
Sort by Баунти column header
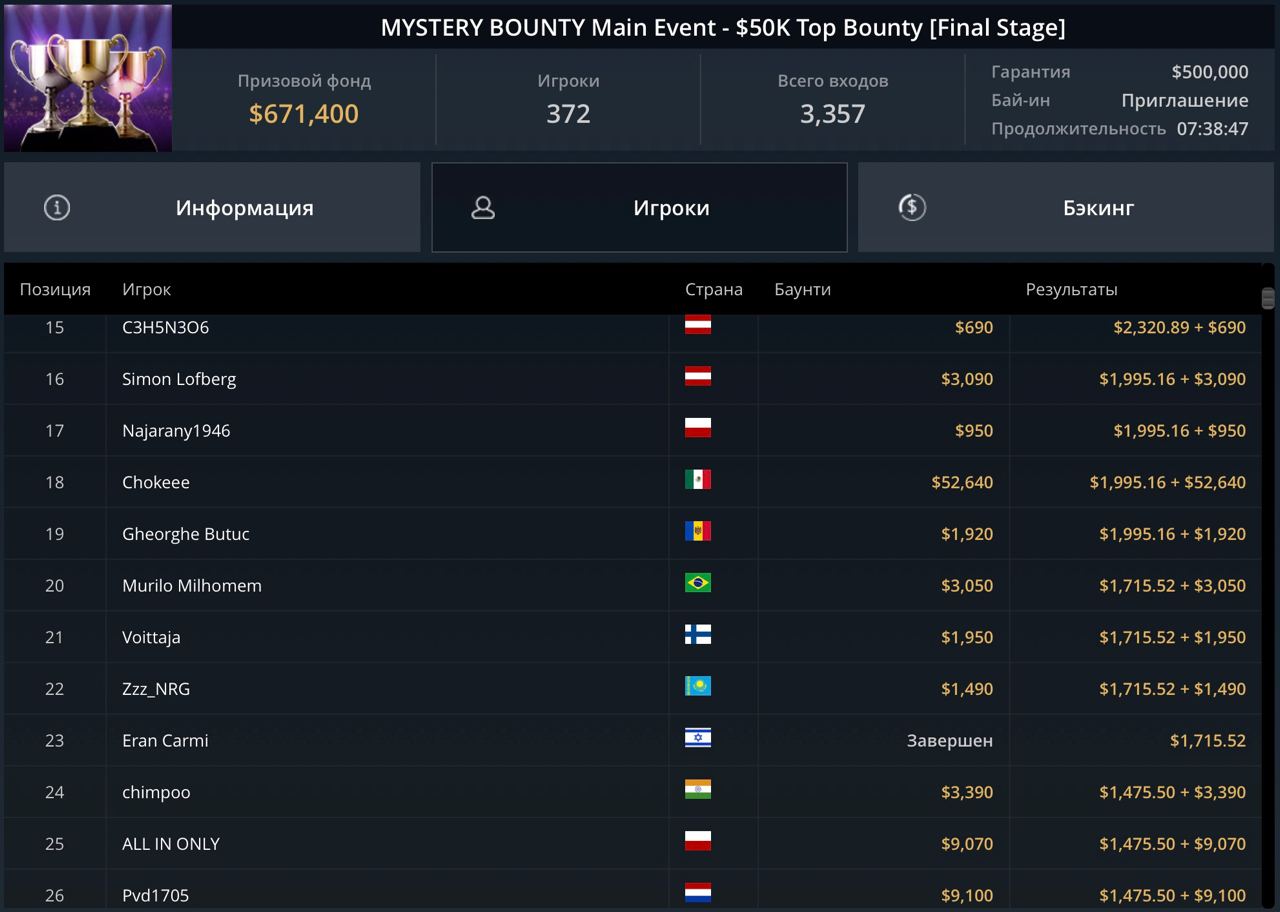[x=802, y=289]
